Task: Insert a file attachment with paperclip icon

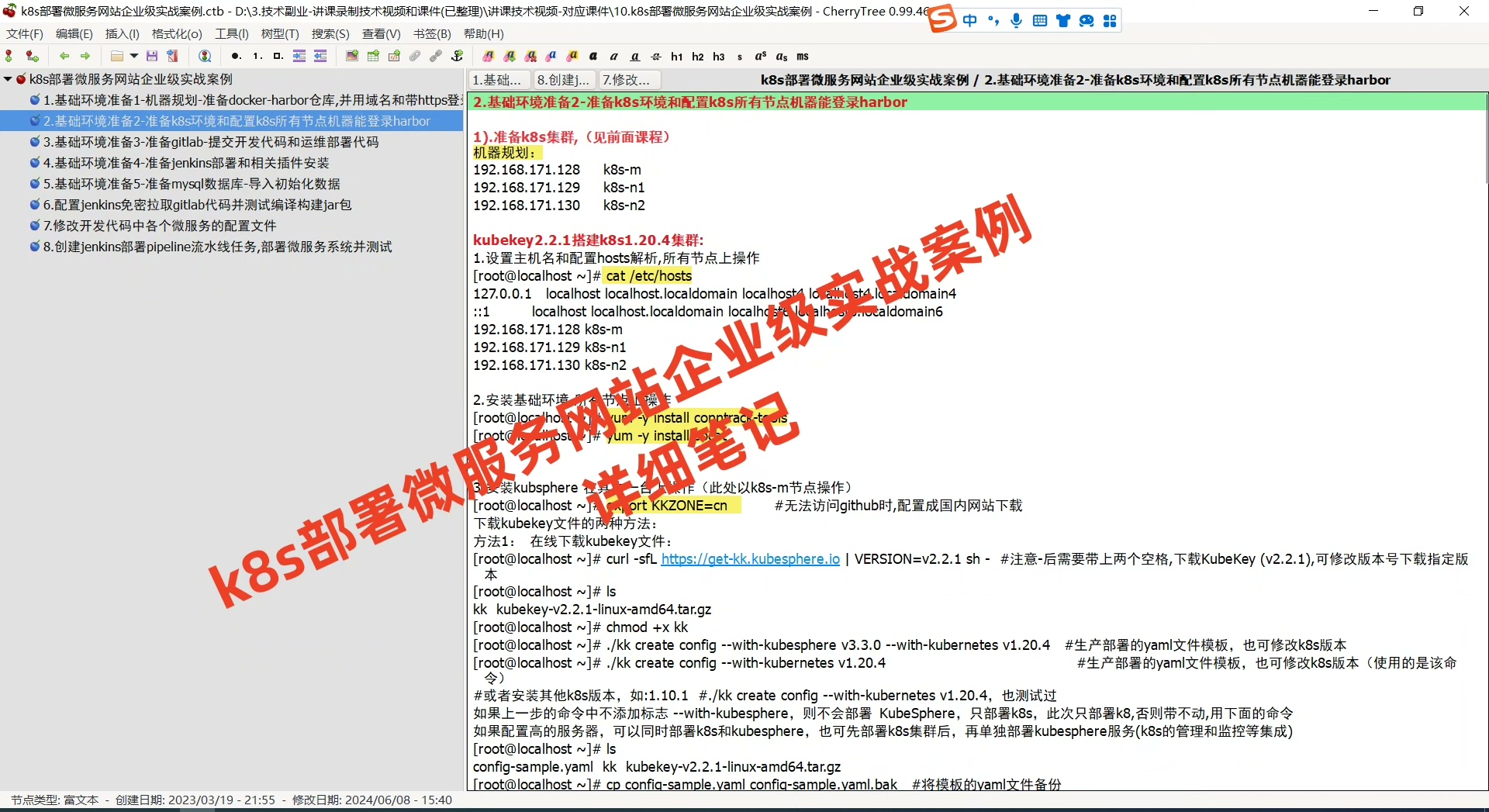Action: tap(415, 56)
